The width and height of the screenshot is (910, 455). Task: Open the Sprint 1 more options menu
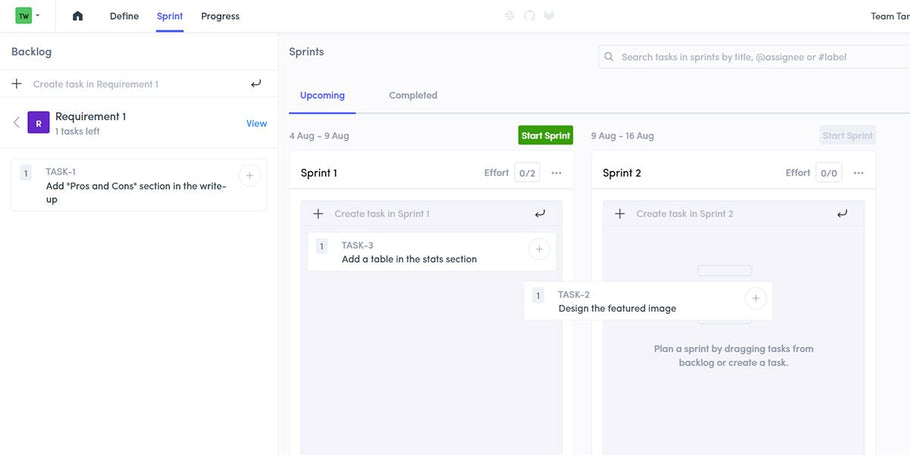[557, 173]
